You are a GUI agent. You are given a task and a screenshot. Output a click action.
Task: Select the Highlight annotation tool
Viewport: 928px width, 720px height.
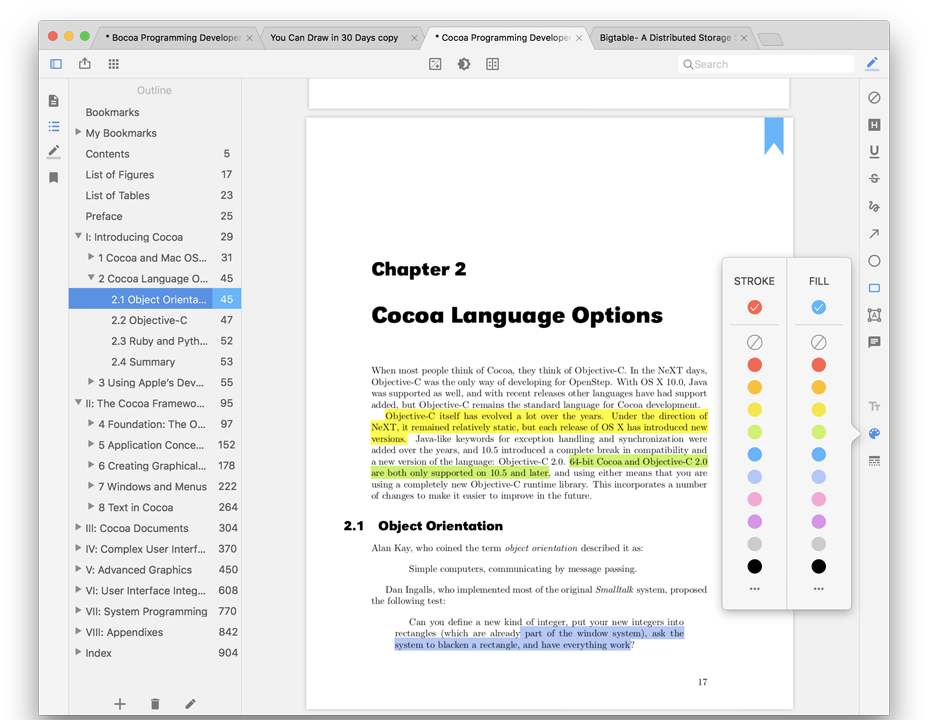click(873, 124)
